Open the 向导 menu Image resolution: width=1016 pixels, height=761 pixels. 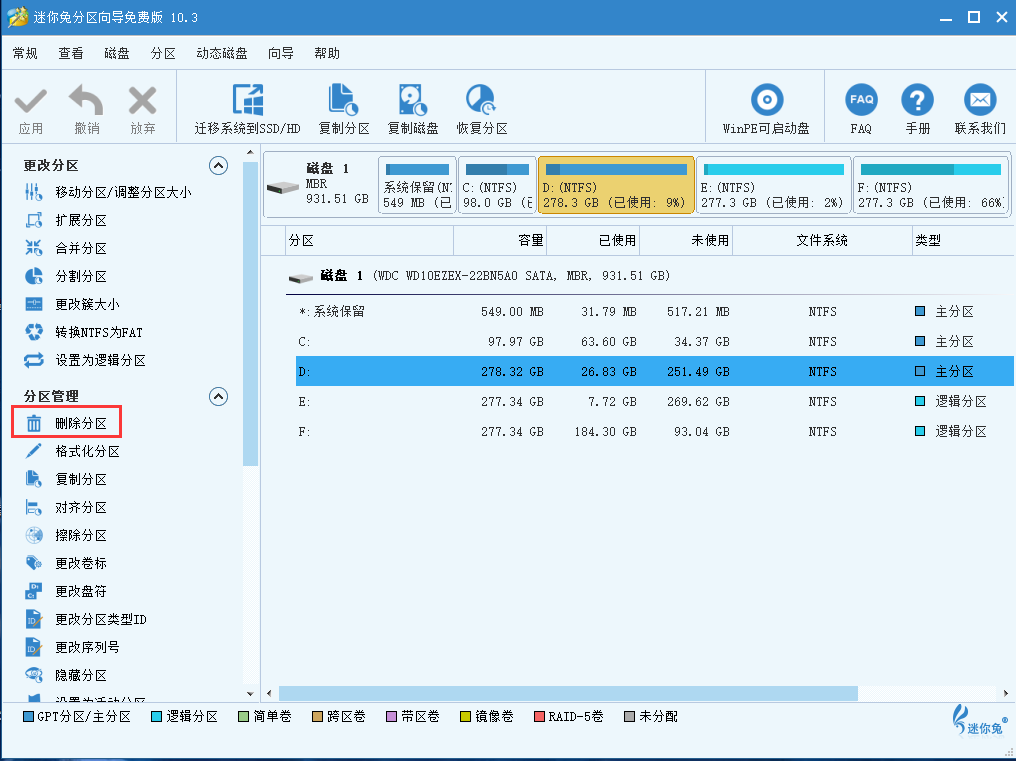pos(281,53)
